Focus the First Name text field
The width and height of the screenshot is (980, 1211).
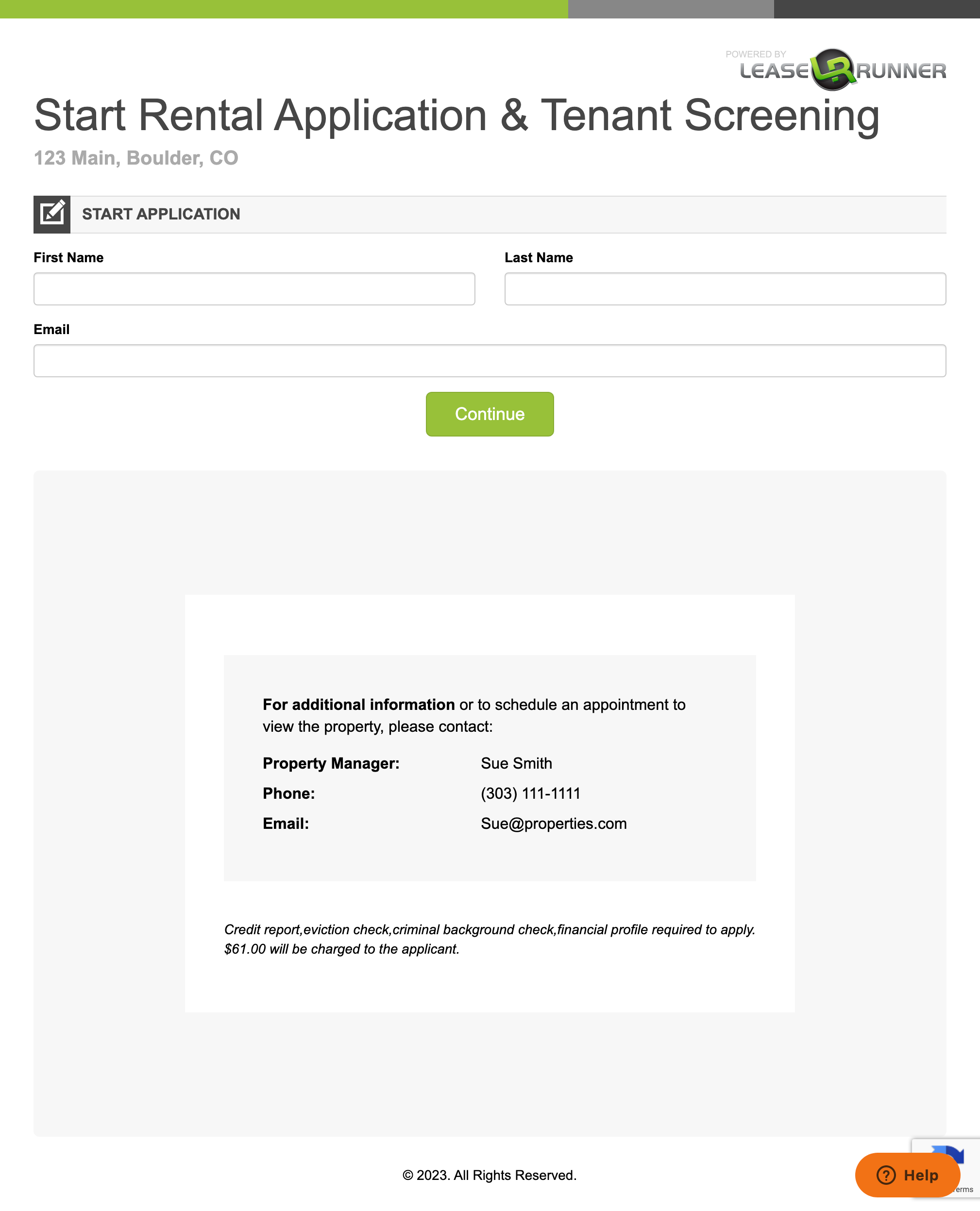(254, 289)
